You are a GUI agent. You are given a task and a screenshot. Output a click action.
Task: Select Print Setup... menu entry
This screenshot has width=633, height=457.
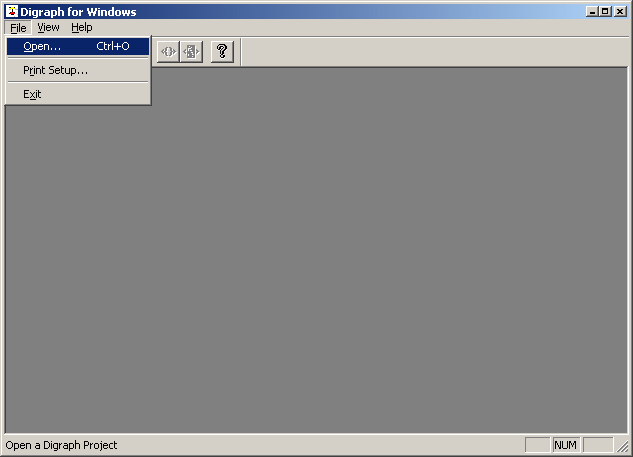78,70
